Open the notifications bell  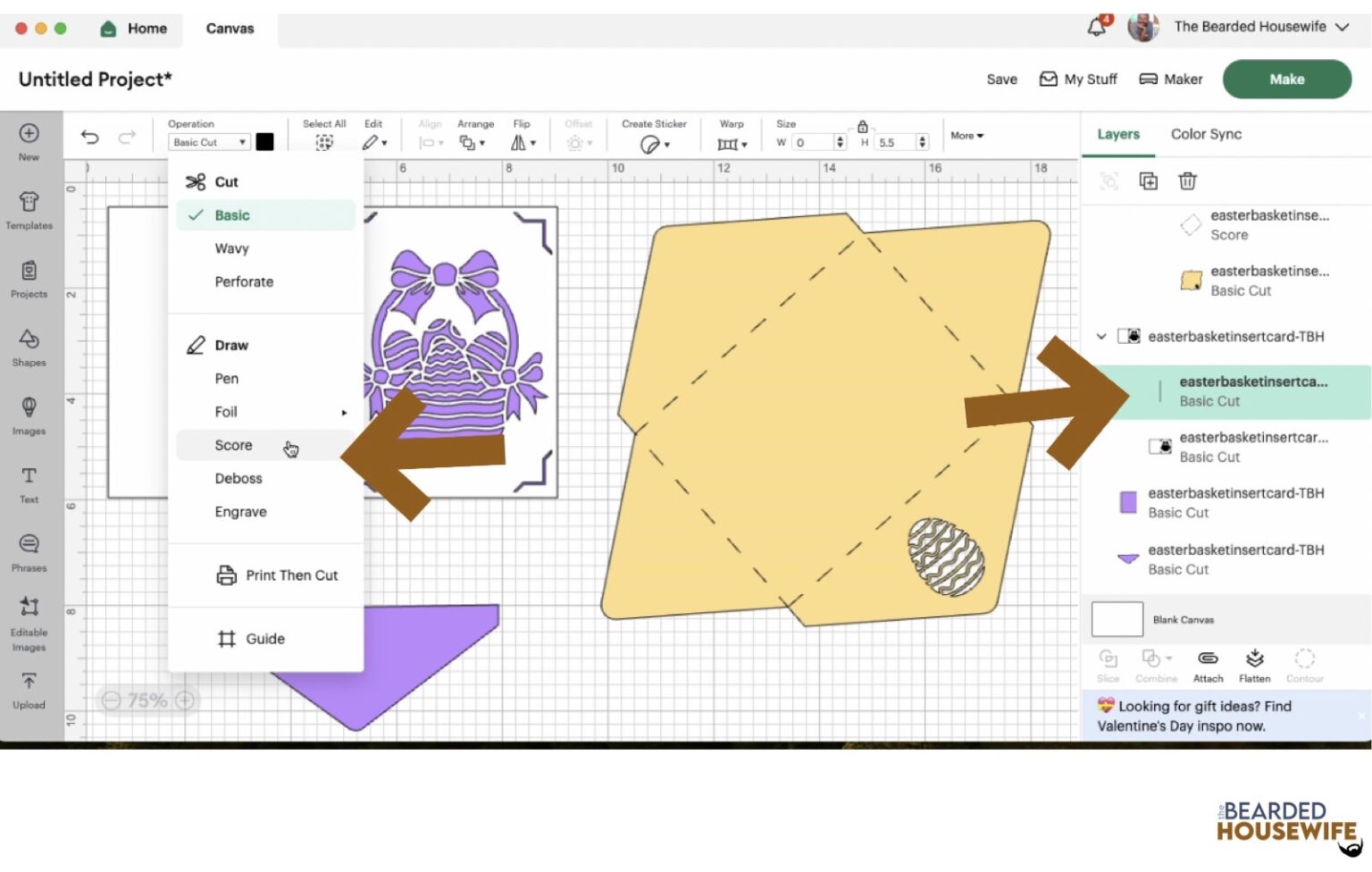pos(1096,27)
